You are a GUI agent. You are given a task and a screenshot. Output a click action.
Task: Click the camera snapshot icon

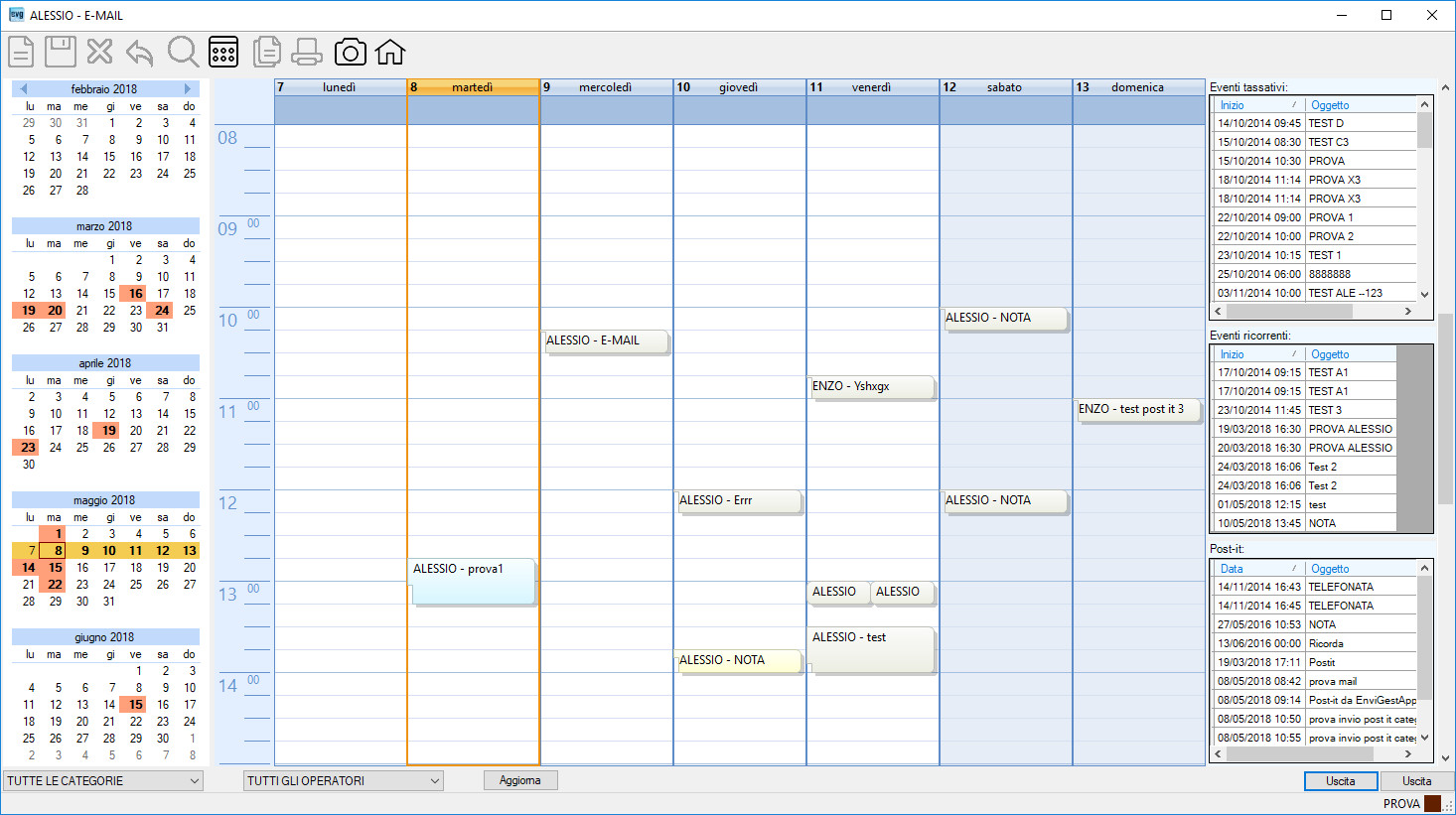click(350, 52)
